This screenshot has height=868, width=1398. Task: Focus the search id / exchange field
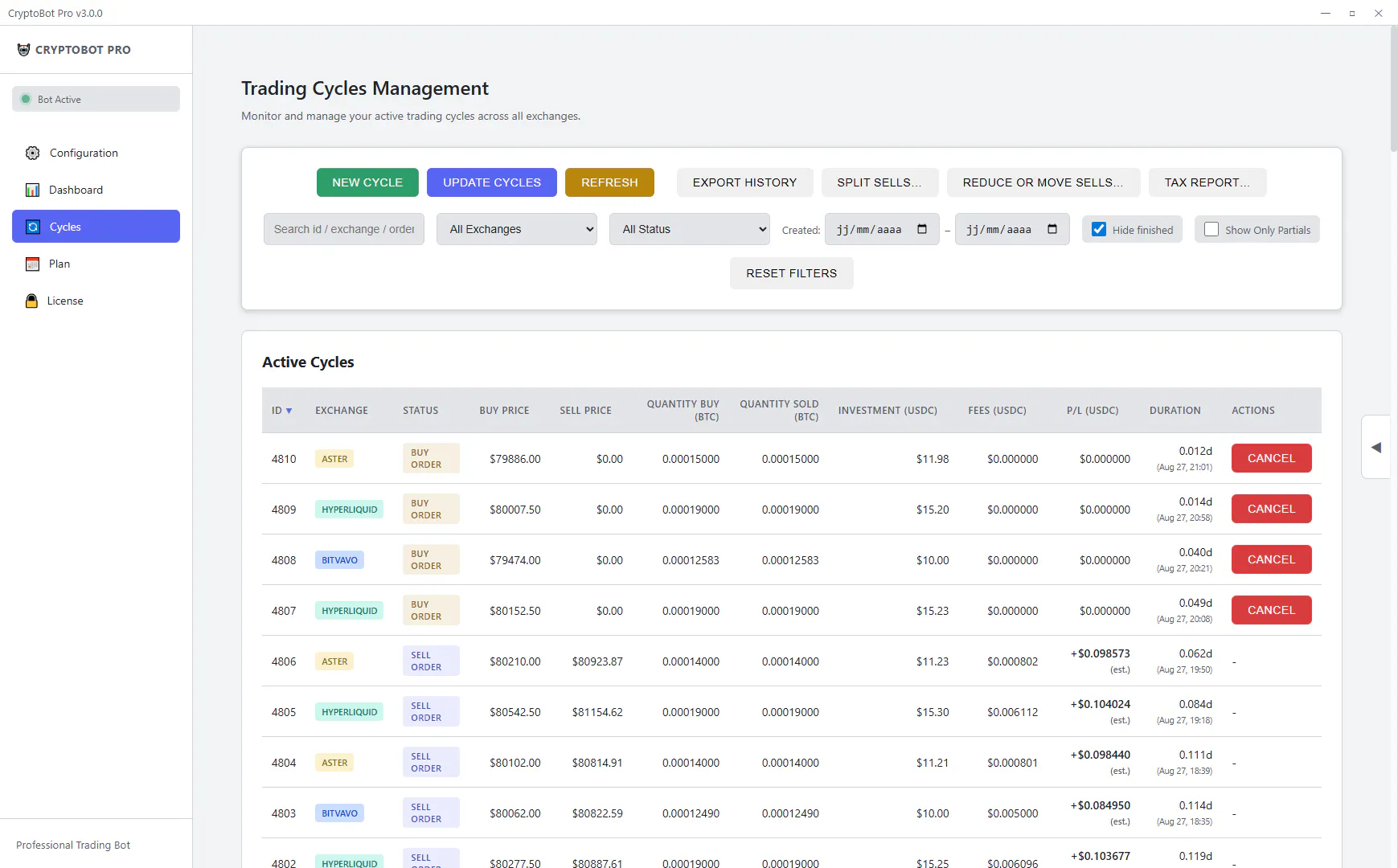[x=344, y=229]
